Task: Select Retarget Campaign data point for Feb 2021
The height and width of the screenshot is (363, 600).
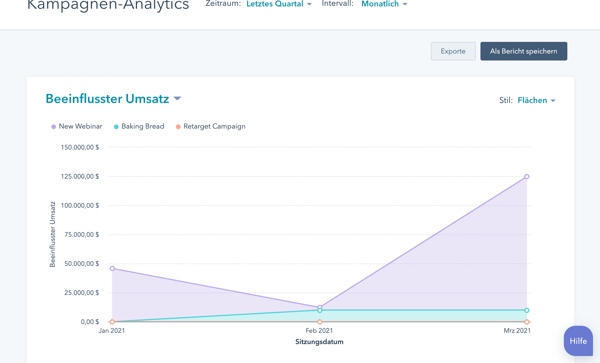Action: (x=320, y=322)
